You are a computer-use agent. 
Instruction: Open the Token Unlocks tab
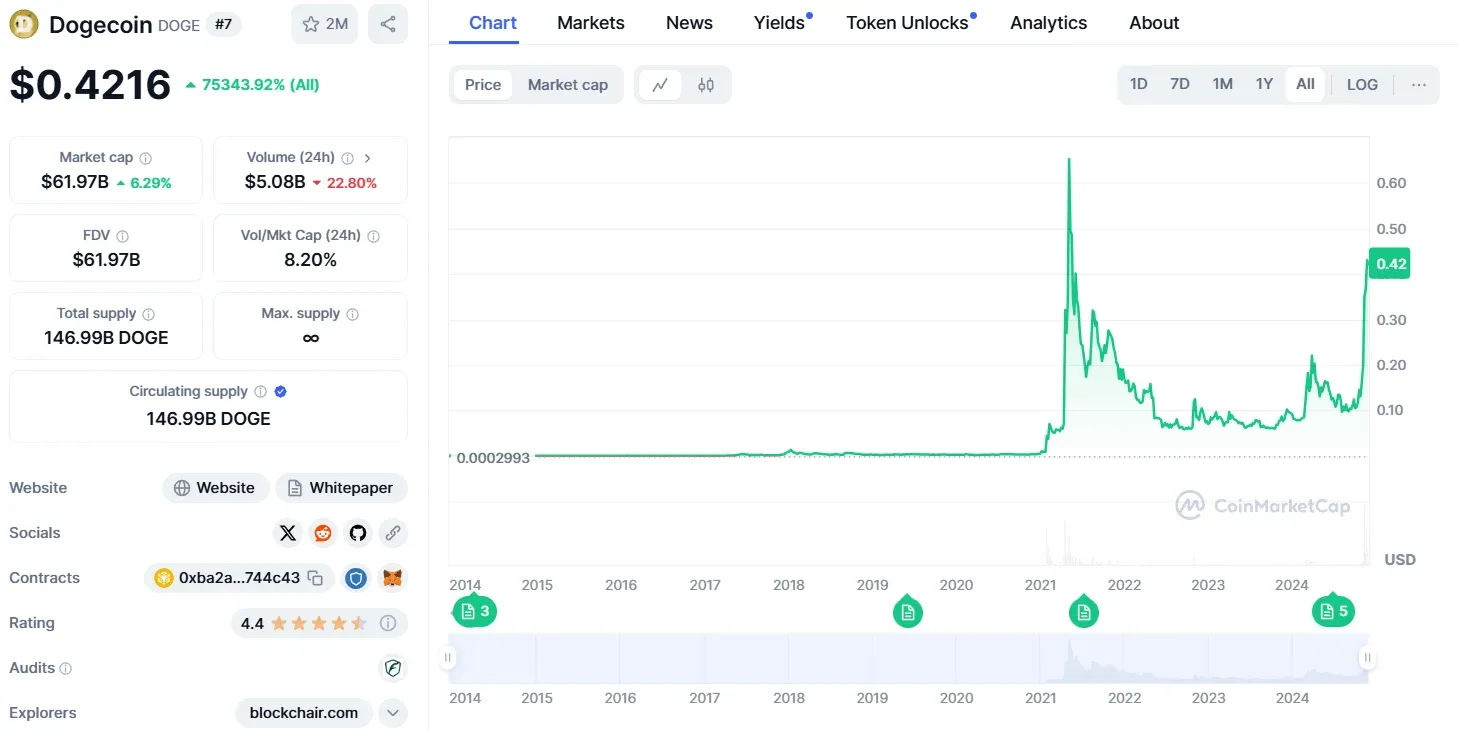click(907, 22)
